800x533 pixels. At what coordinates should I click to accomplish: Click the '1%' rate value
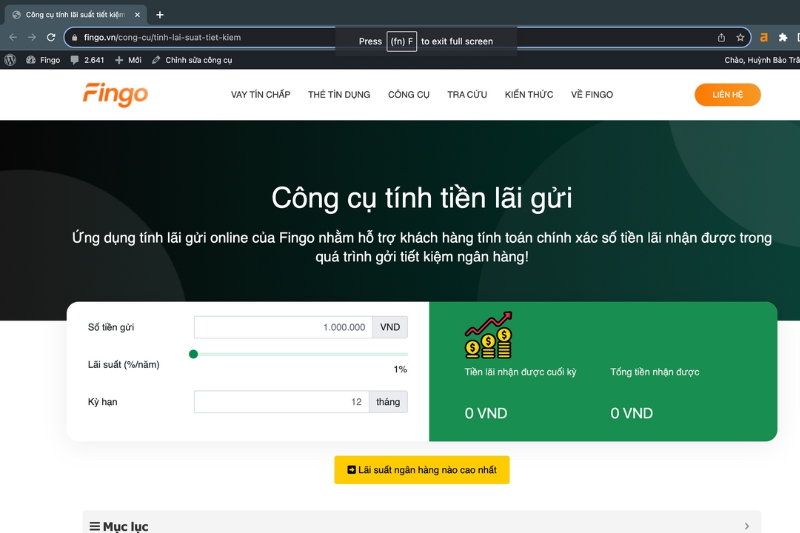tap(400, 369)
